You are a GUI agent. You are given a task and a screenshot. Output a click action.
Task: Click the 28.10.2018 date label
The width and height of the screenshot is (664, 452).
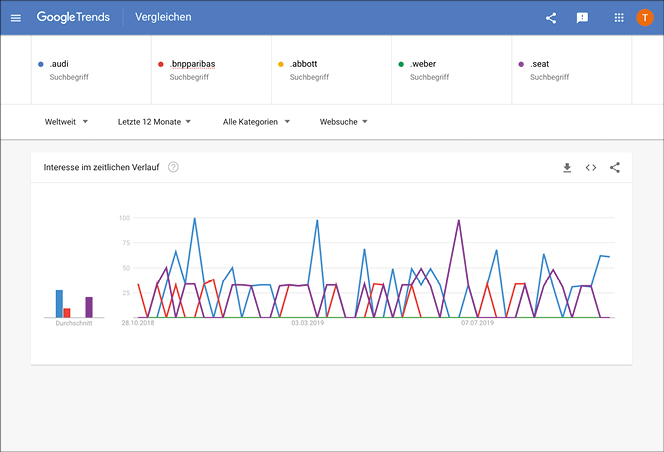click(138, 323)
